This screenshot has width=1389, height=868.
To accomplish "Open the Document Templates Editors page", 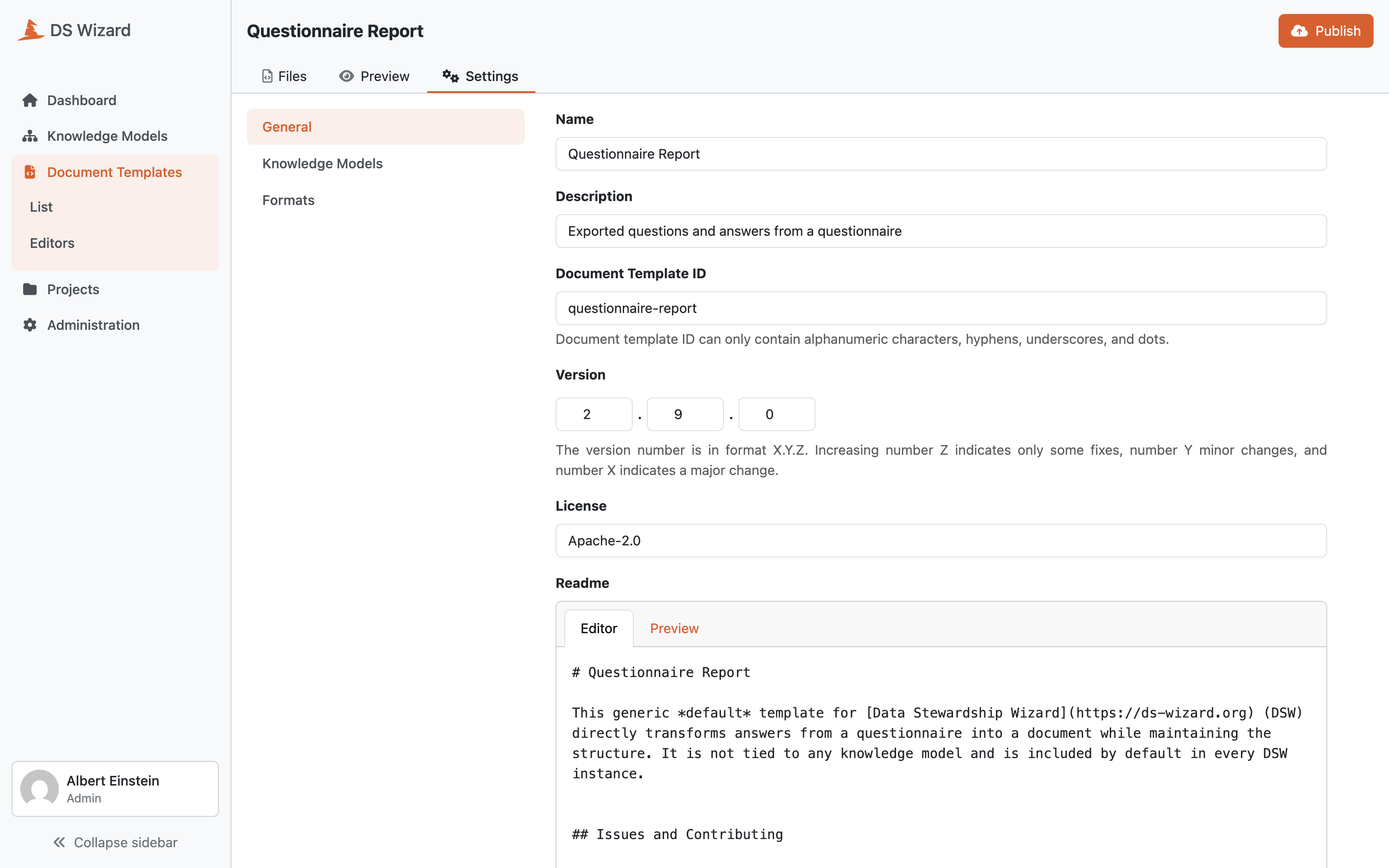I will pos(115,243).
